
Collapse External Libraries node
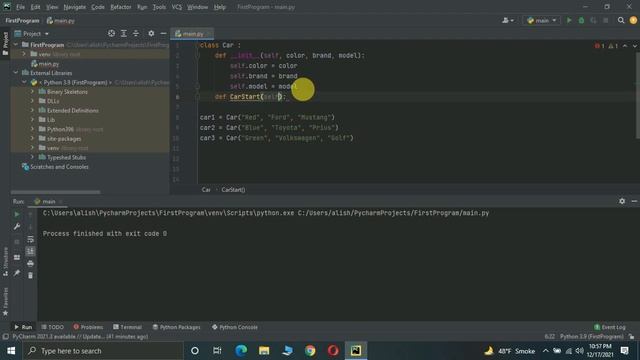16,73
